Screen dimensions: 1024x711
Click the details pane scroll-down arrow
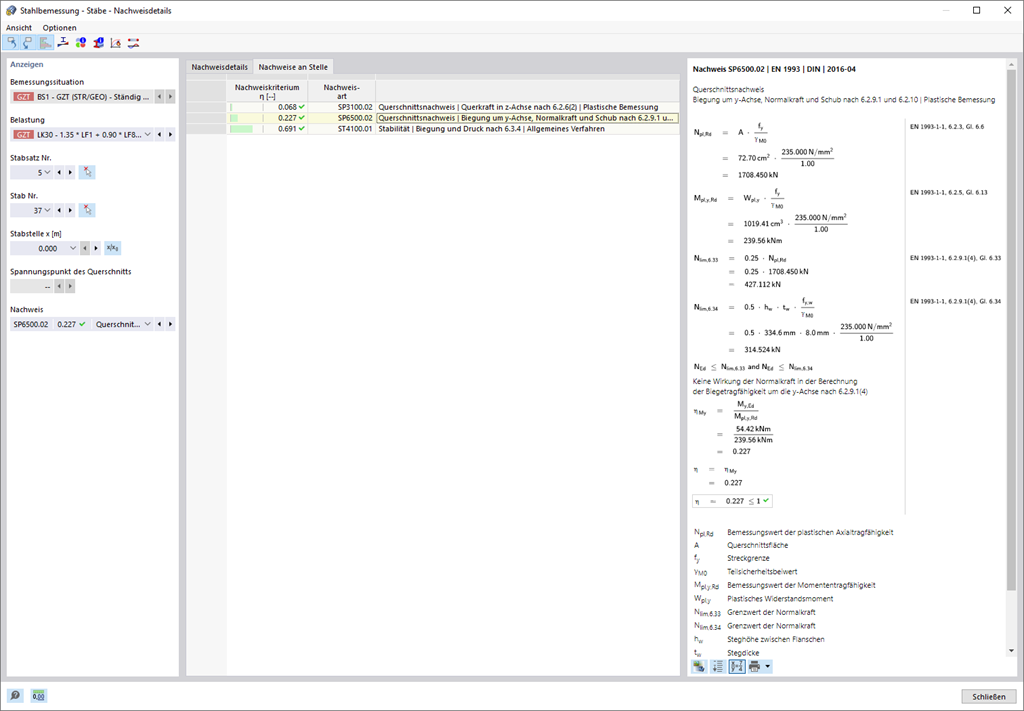coord(1012,651)
